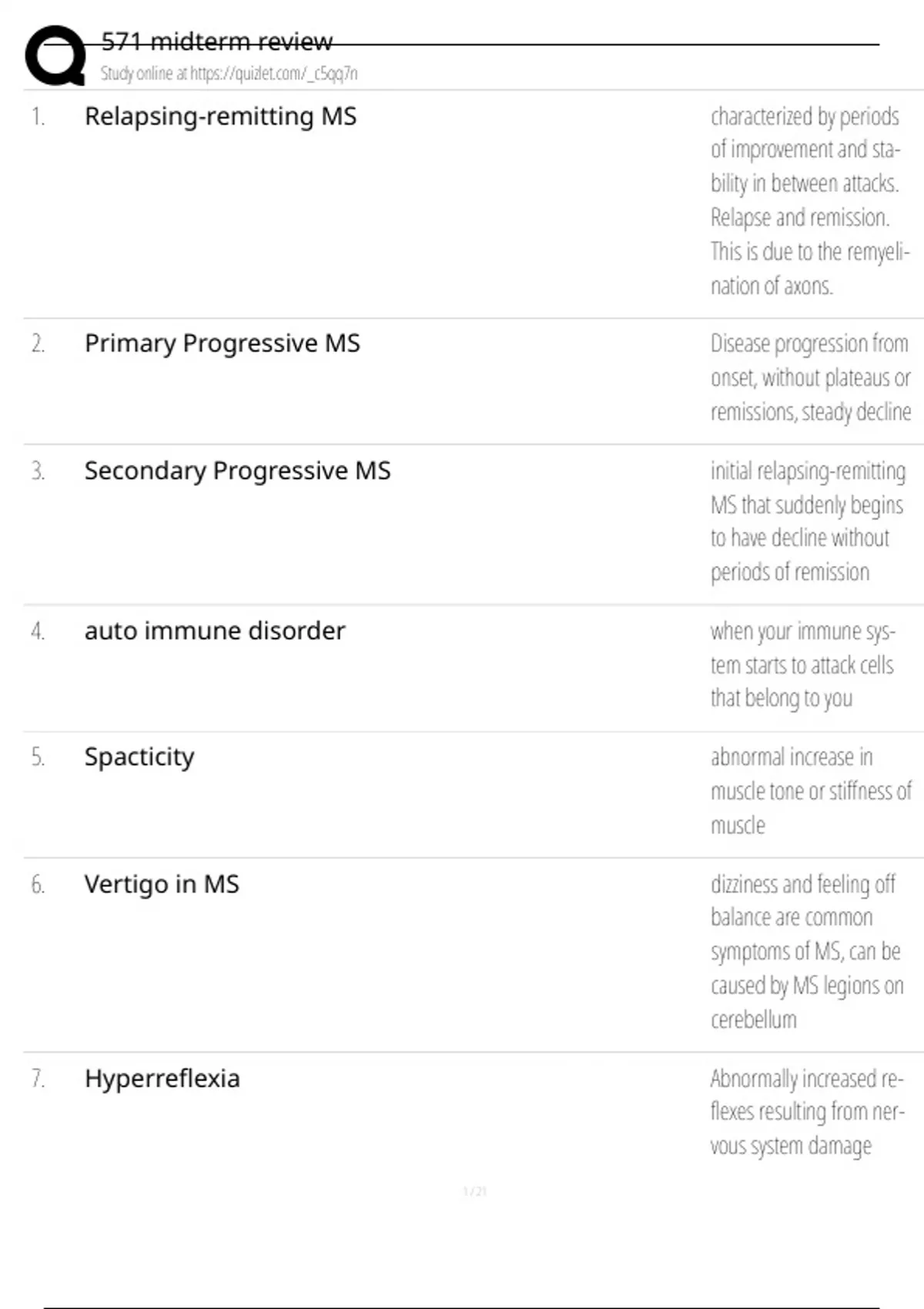
Task: Select the "Relapsing-remitting MS" term
Action: tap(220, 117)
